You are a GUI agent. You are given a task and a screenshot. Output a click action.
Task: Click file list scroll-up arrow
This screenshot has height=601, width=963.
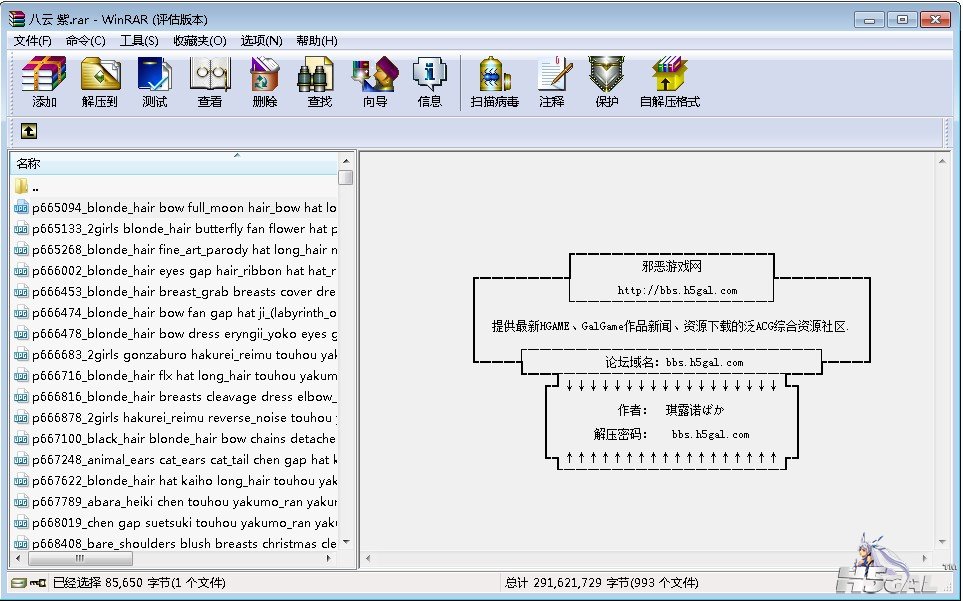tap(346, 161)
